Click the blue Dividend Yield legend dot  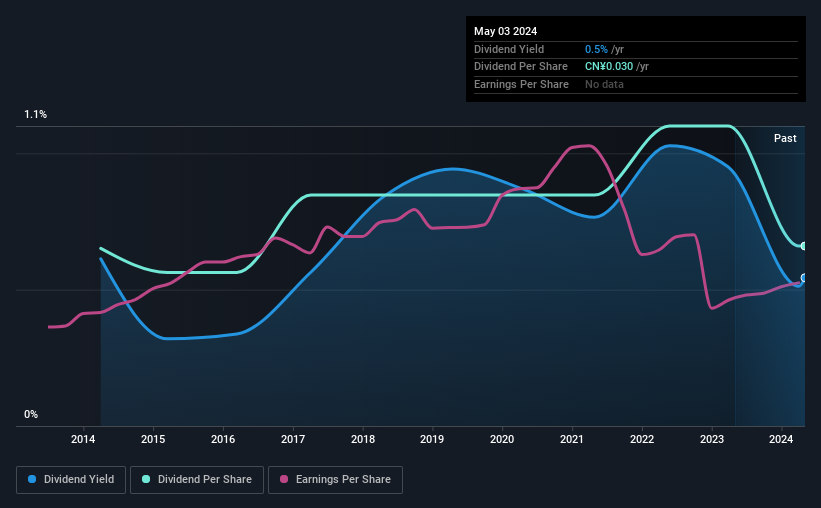click(32, 479)
